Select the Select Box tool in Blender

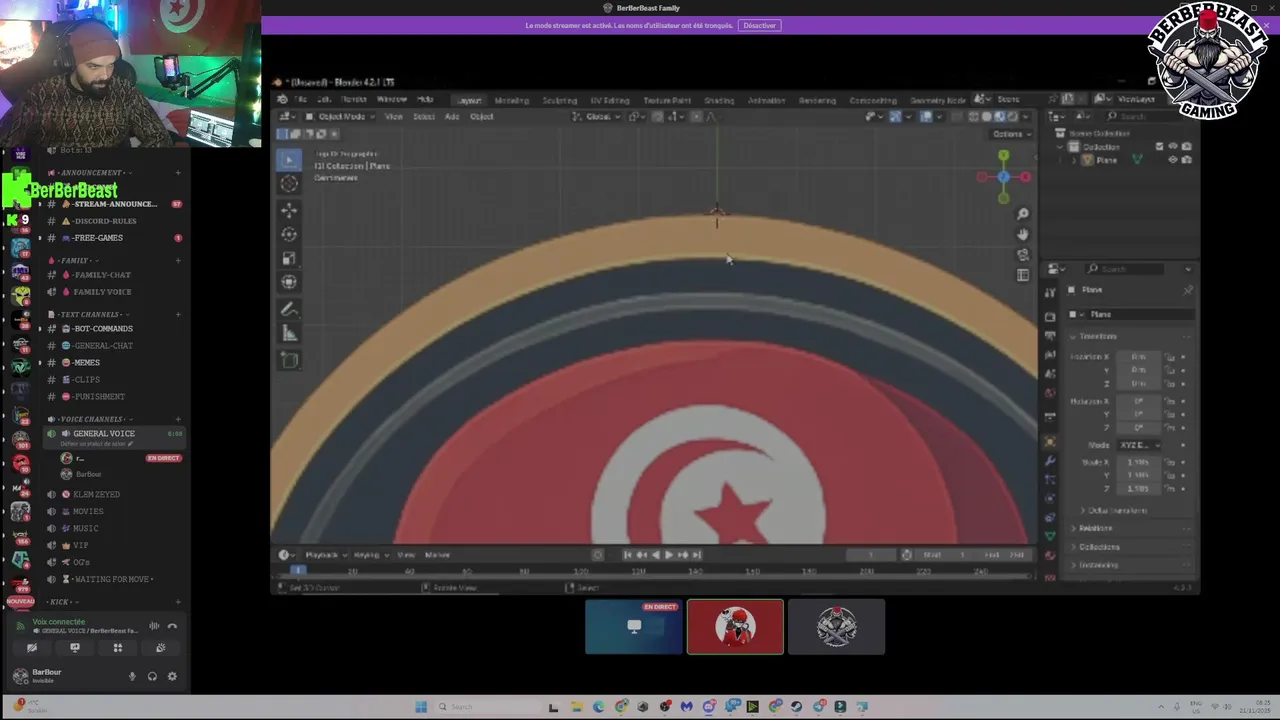[x=289, y=159]
